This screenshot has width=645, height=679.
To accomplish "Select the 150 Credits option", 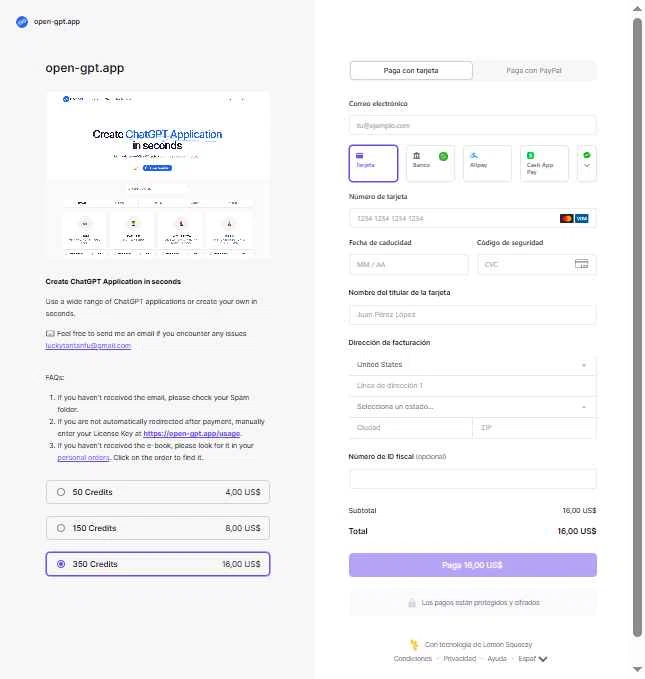I will [158, 528].
